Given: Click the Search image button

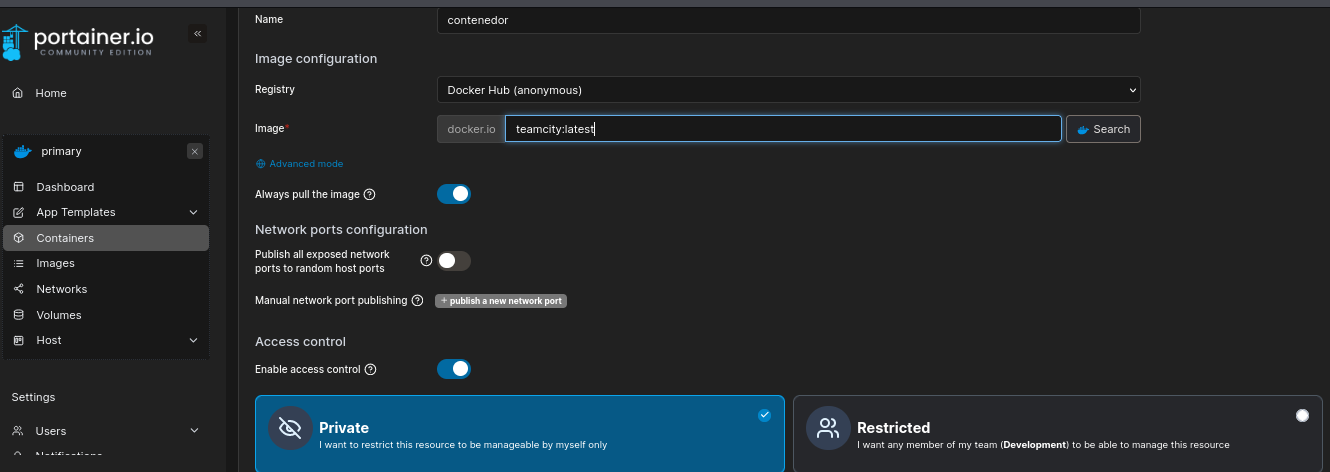Looking at the screenshot, I should (1103, 129).
